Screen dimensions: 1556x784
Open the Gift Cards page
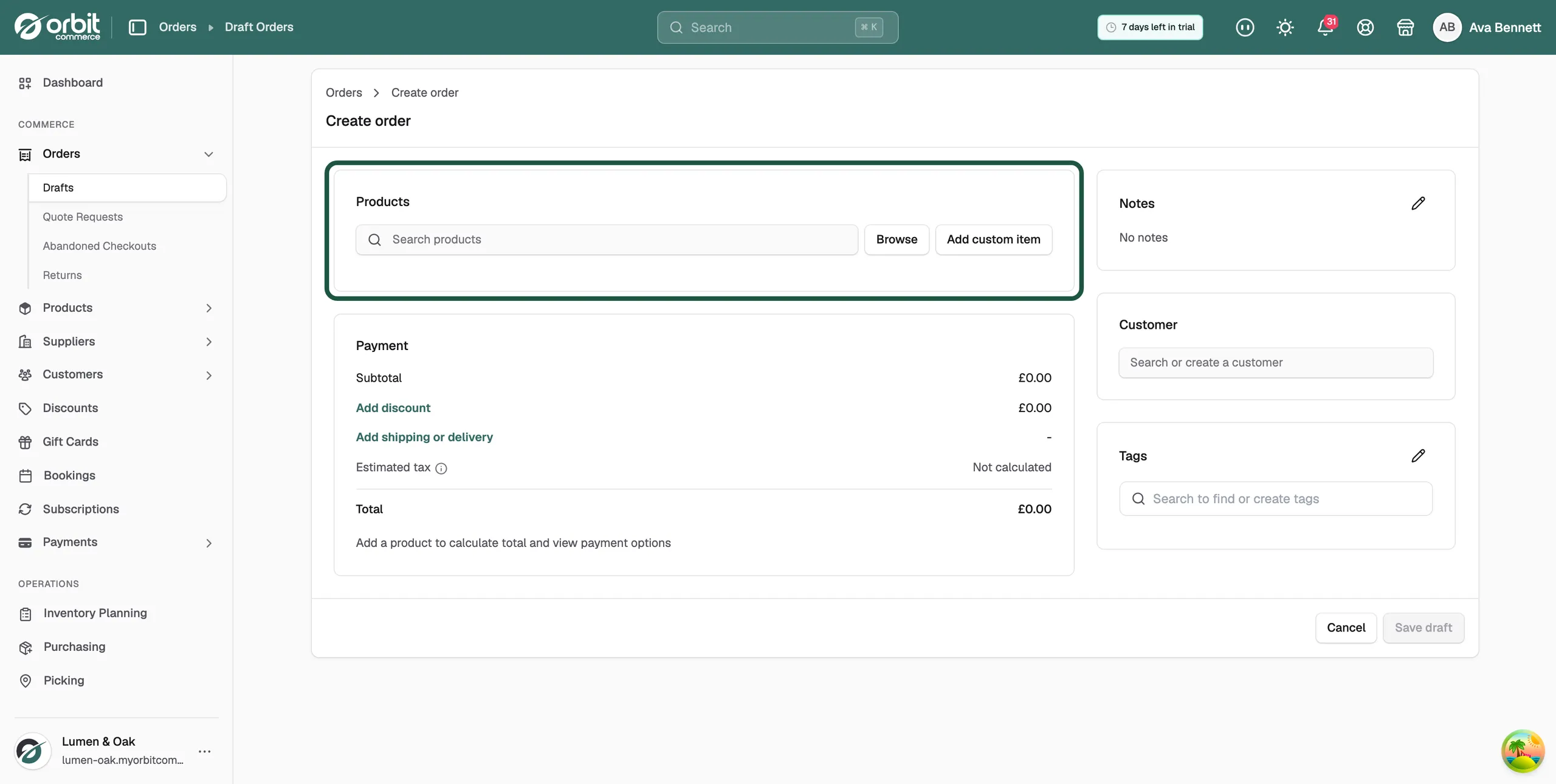(70, 442)
